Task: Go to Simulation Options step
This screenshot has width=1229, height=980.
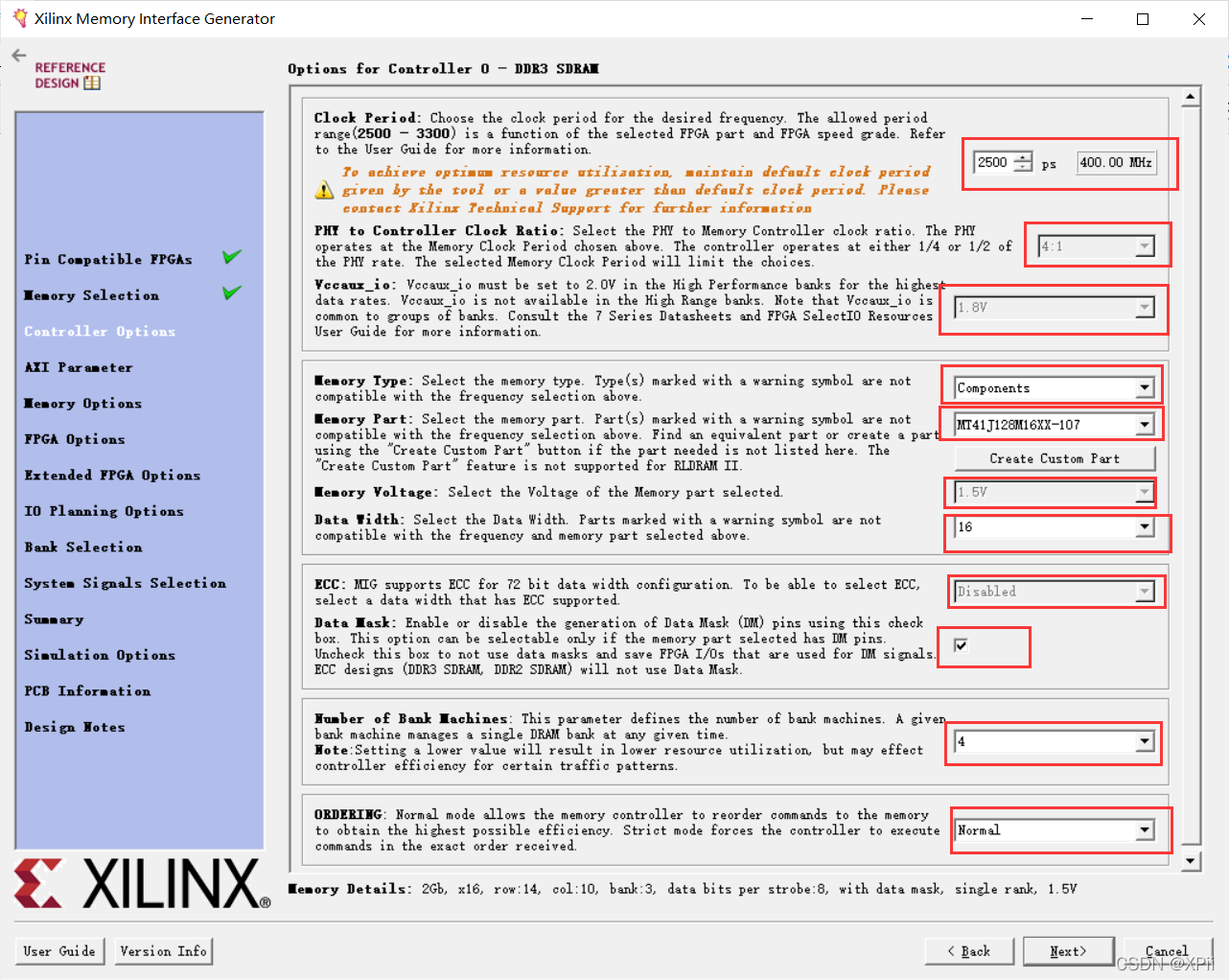Action: click(100, 655)
